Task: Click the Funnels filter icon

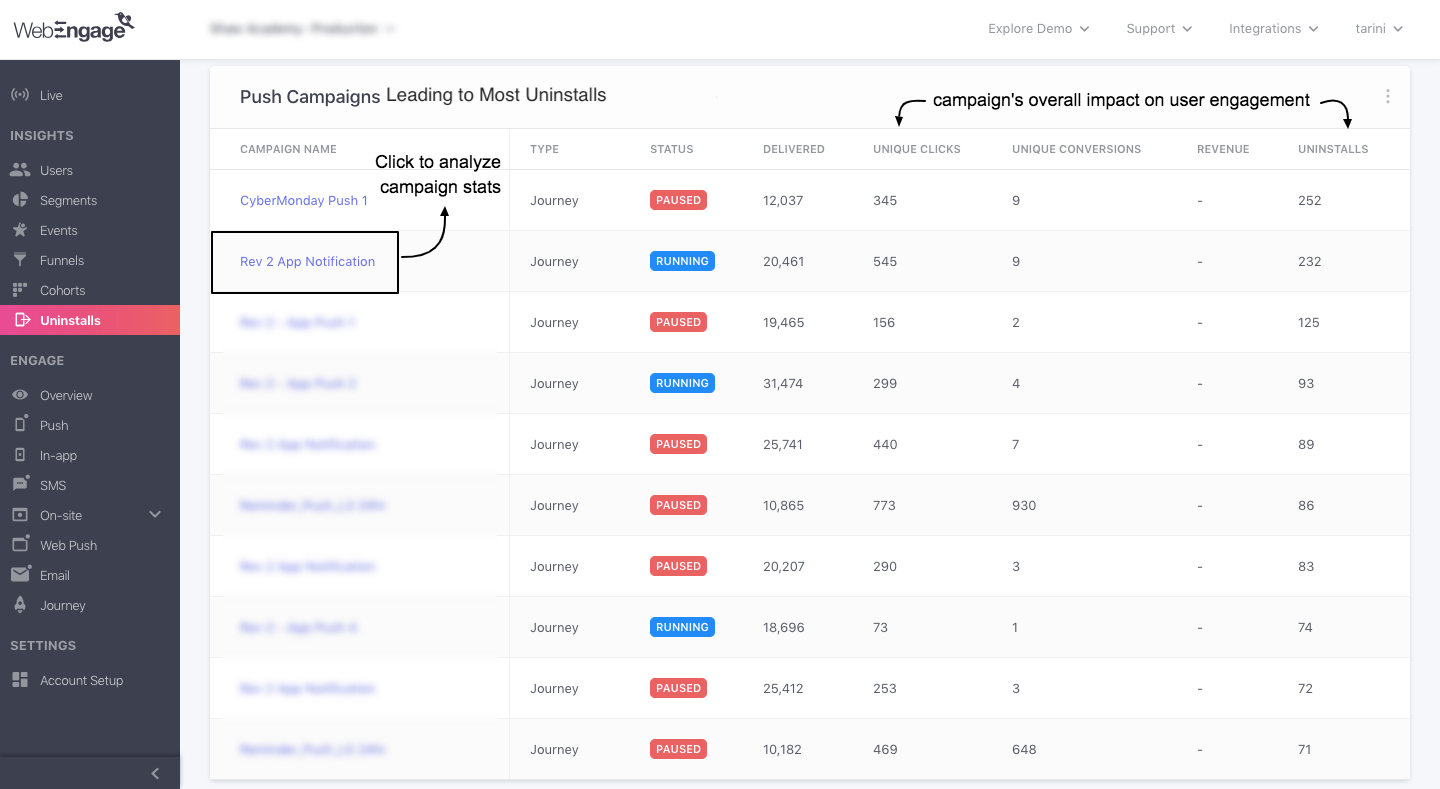Action: [x=20, y=260]
